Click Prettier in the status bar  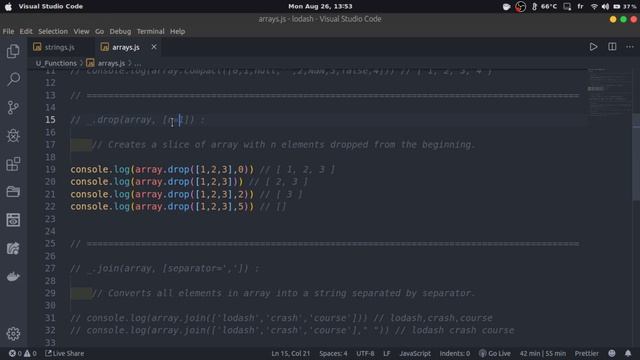[x=587, y=353]
